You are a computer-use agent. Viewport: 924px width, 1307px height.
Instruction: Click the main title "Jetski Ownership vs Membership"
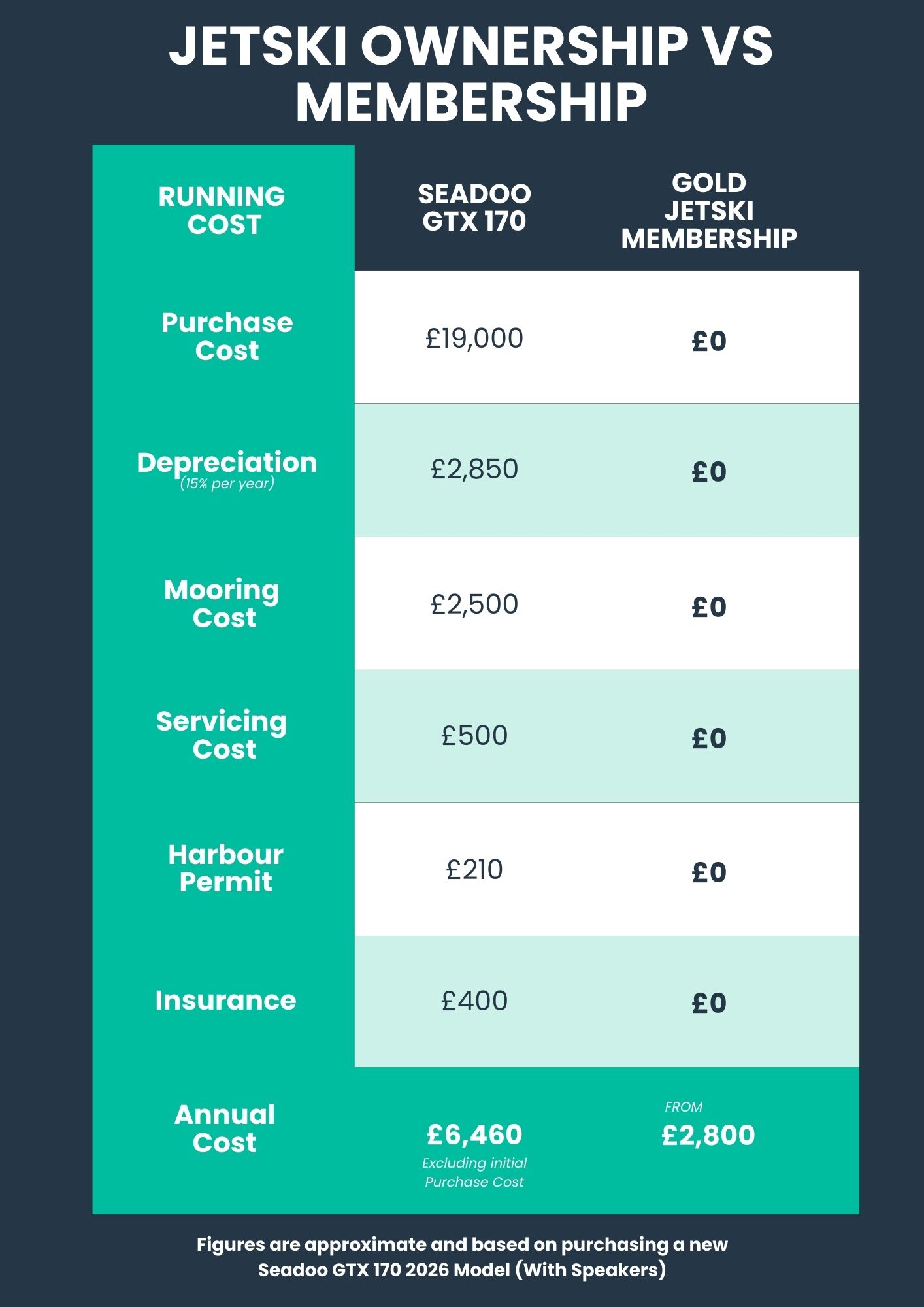point(470,74)
